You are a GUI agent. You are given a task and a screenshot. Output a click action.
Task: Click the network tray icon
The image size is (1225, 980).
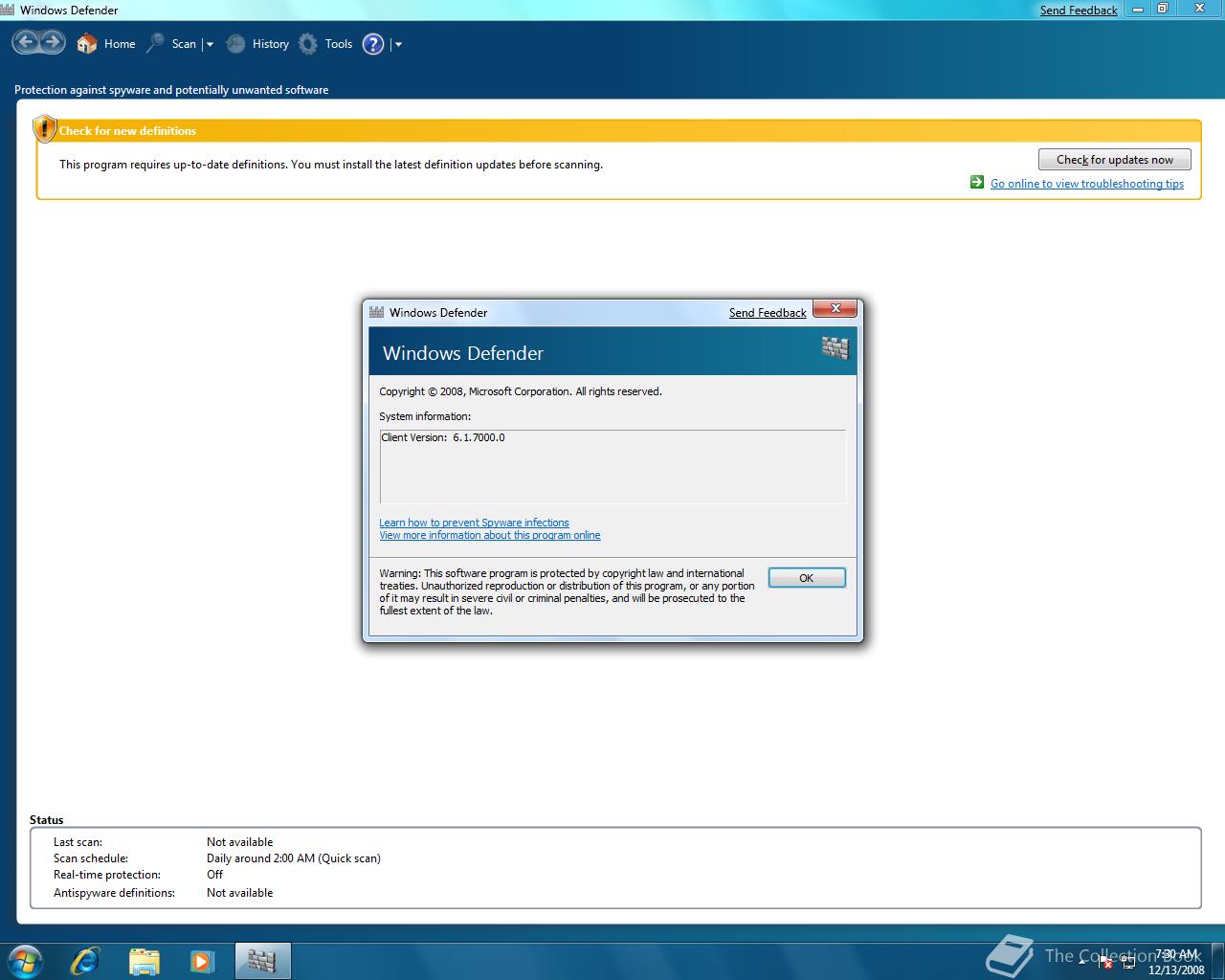point(1128,961)
